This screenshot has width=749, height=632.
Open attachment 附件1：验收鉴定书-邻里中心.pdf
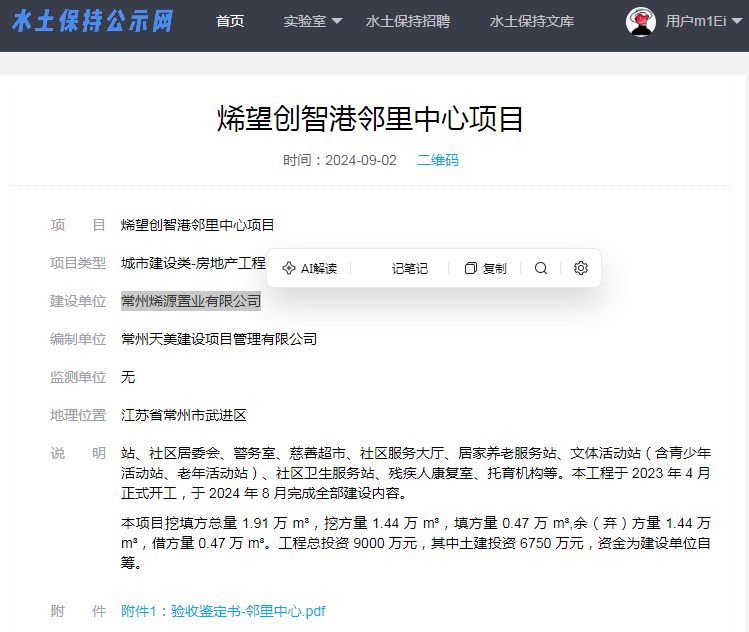coord(223,611)
